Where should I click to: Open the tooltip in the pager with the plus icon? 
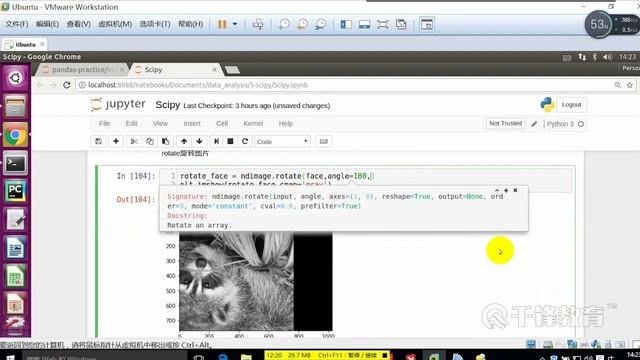click(x=506, y=190)
